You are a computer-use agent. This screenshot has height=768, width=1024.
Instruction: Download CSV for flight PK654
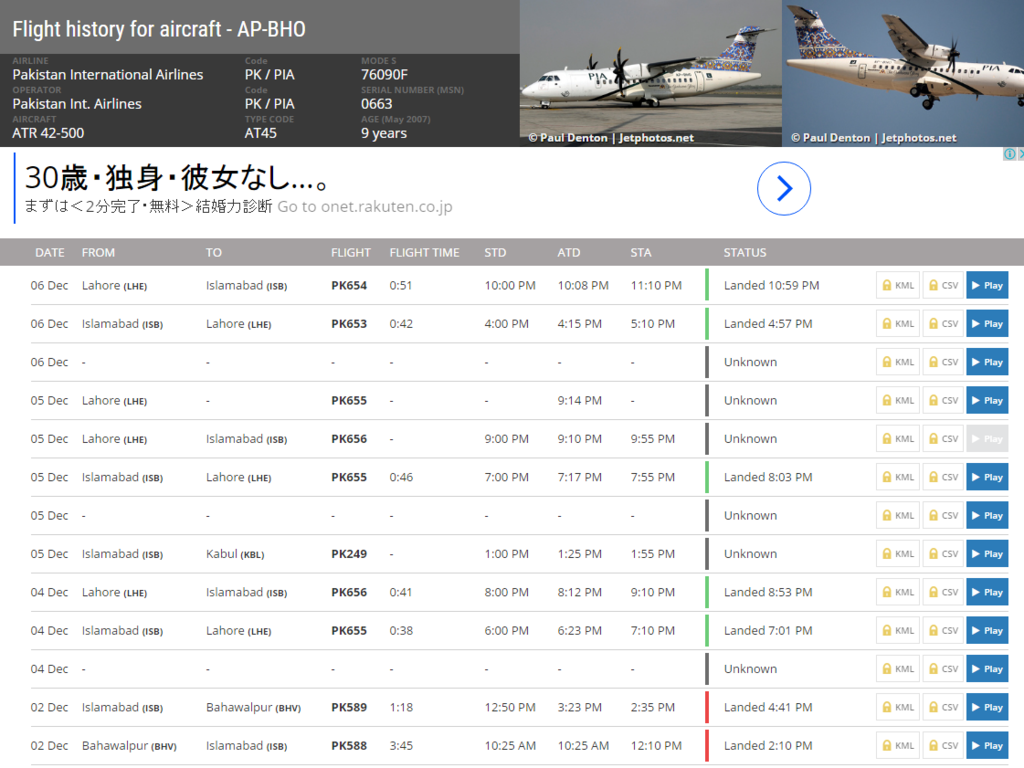point(943,285)
